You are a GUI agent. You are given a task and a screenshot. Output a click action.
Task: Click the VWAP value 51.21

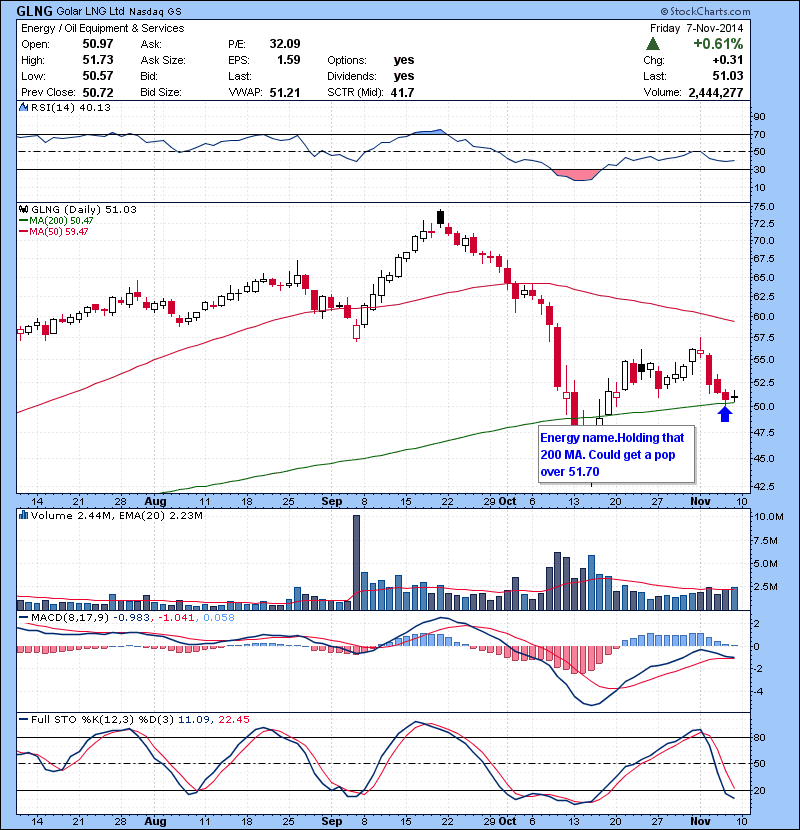(284, 93)
